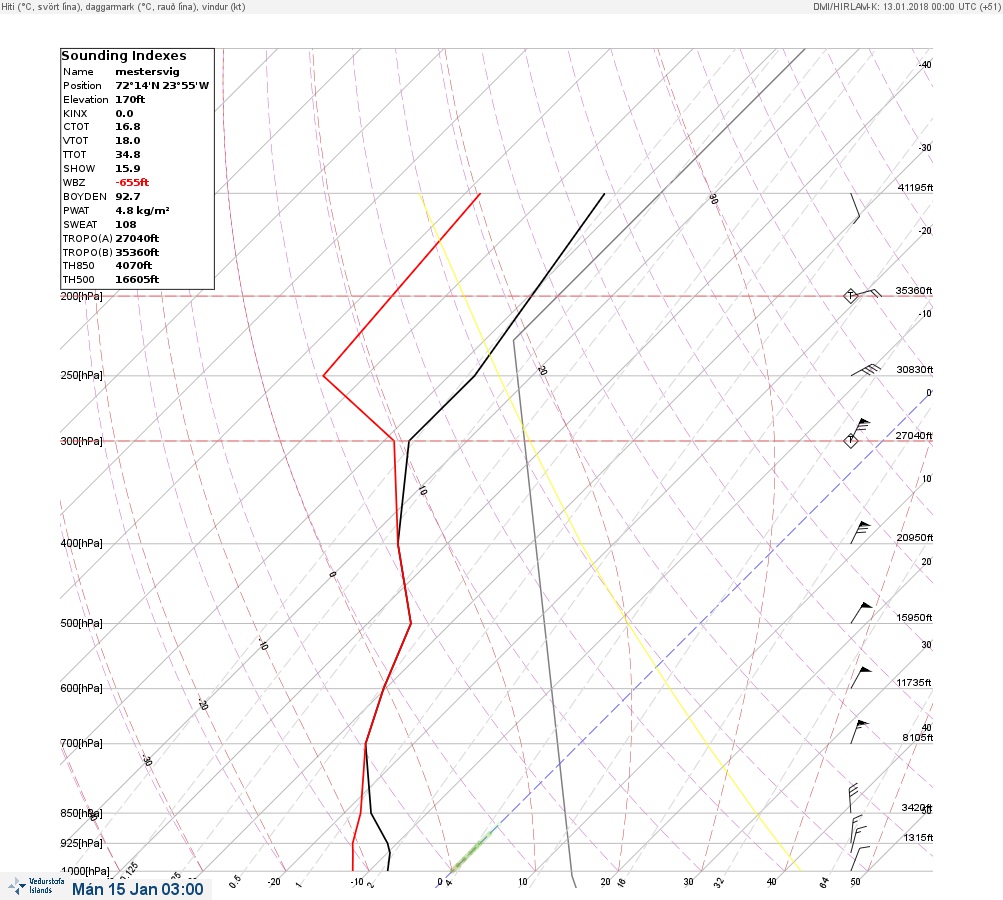Click the 'Sounding Indexes' heading

(x=124, y=56)
